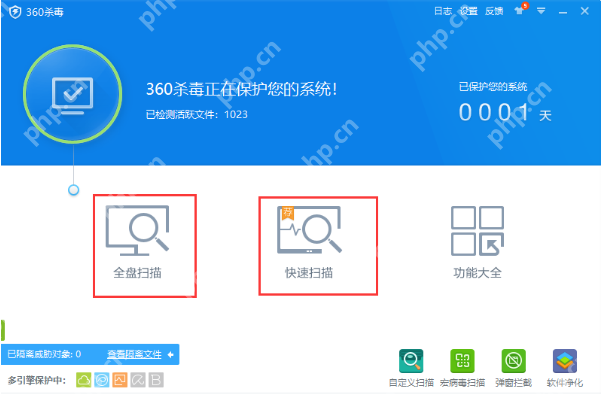Open the 功能大全 feature collection

[x=477, y=242]
